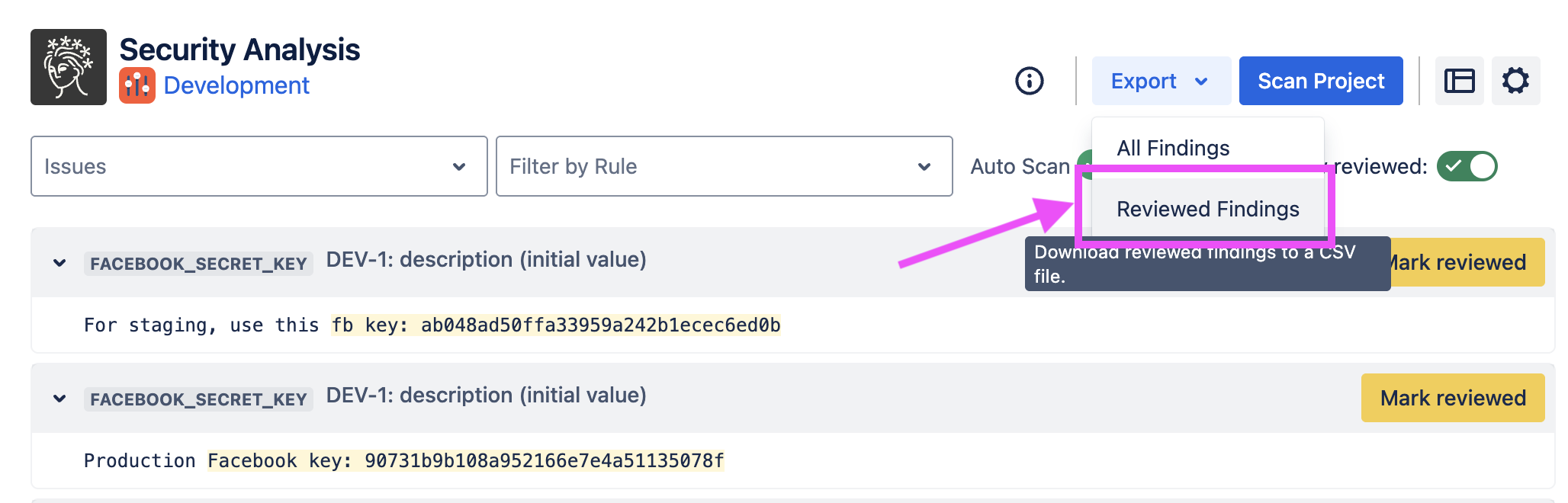Screen dimensions: 1568x503
Task: Collapse the second FACEBOOK_SECRET_KEY finding
Action: tap(59, 399)
